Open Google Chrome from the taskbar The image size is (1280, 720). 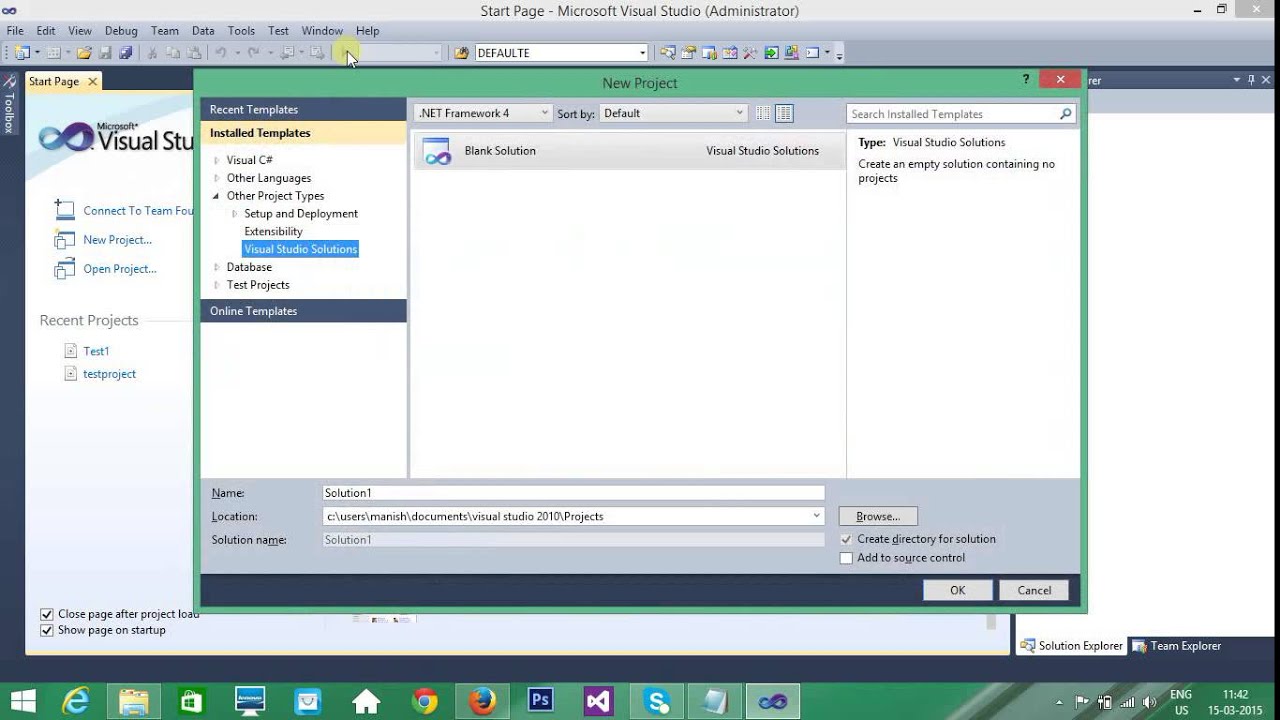[x=425, y=701]
